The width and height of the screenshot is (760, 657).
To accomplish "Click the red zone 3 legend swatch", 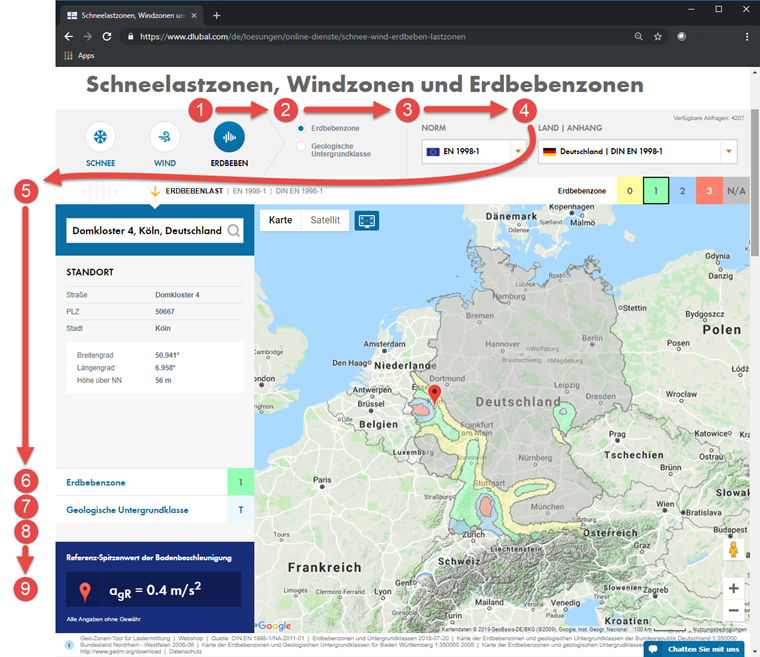I will click(x=709, y=191).
